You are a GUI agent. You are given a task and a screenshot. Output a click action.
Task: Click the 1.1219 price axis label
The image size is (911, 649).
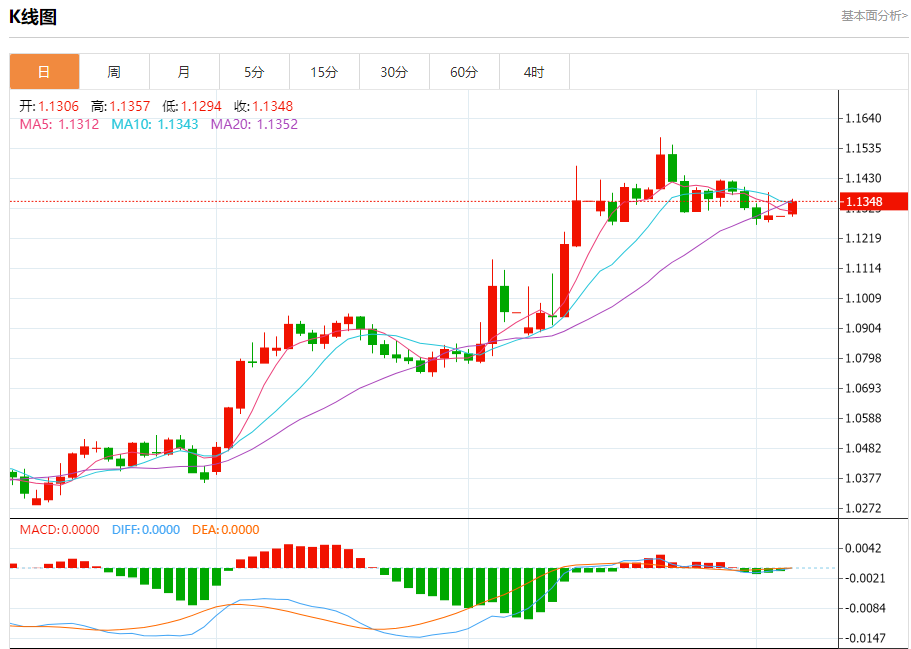click(863, 238)
